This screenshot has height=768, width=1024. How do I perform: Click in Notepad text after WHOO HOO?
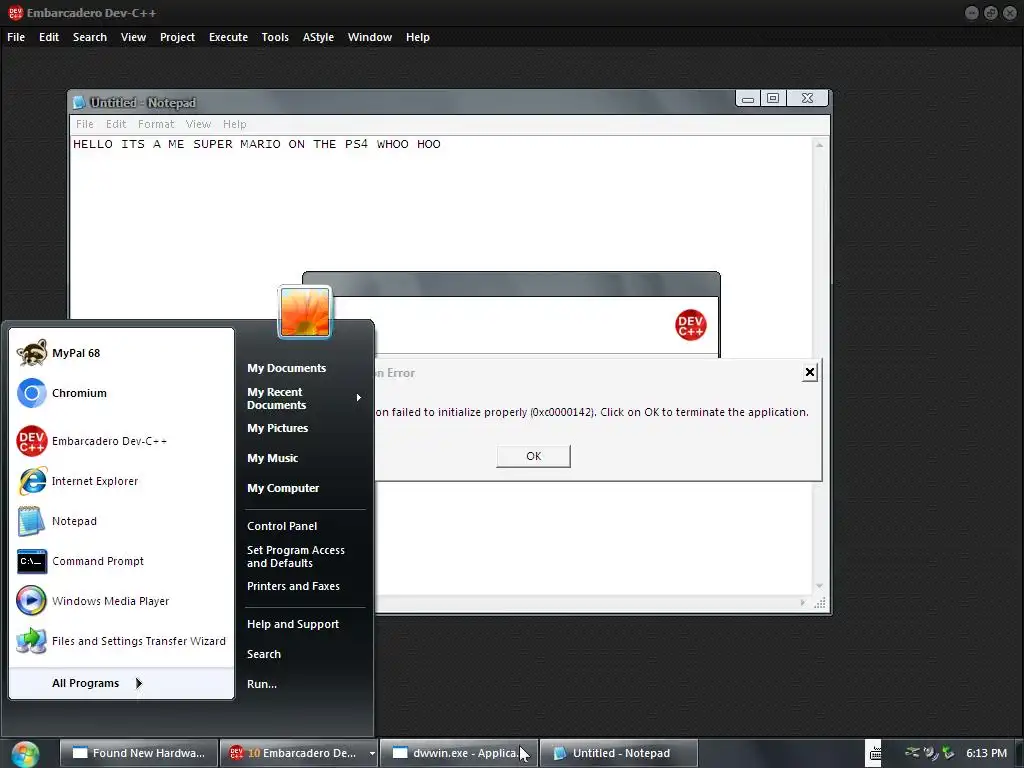443,144
